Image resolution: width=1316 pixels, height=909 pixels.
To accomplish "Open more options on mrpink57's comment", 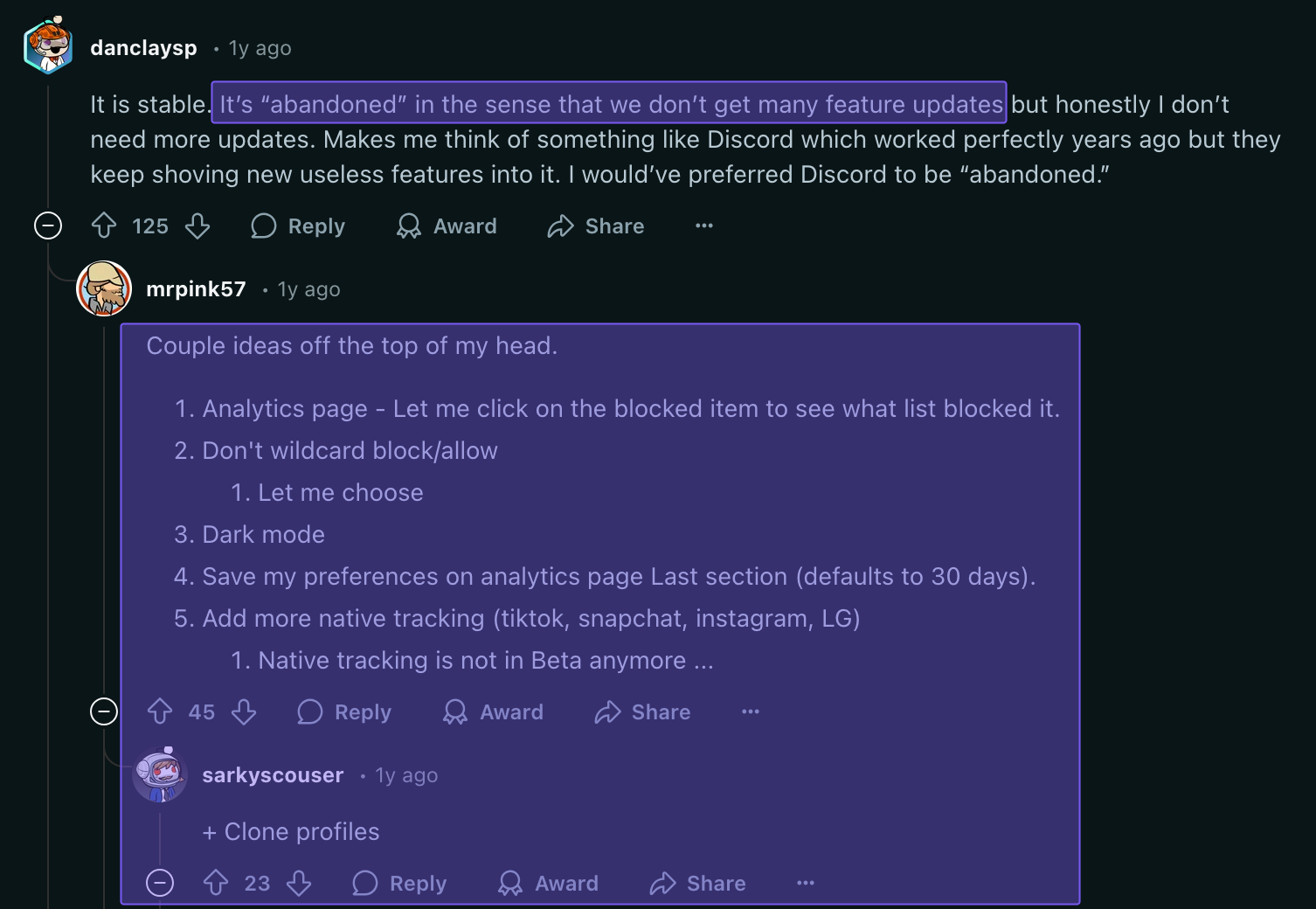I will click(x=751, y=712).
